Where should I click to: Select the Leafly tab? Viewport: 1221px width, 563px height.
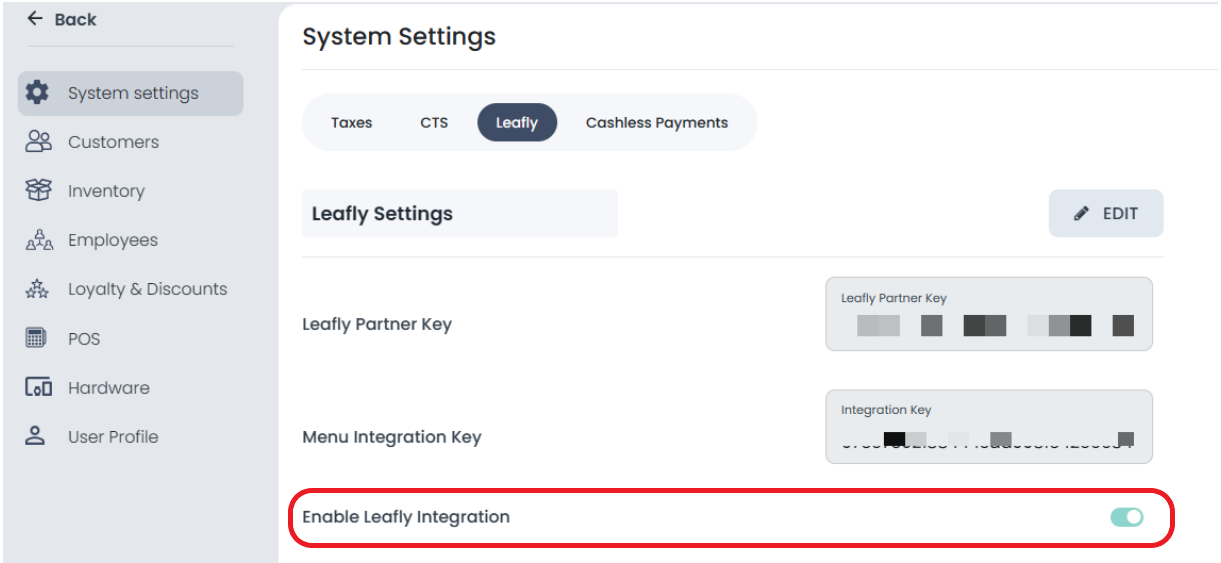coord(517,123)
